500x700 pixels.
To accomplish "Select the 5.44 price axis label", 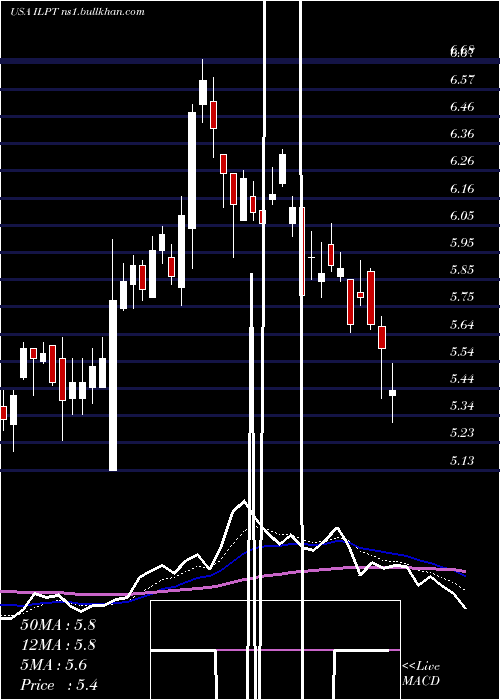I will [462, 379].
